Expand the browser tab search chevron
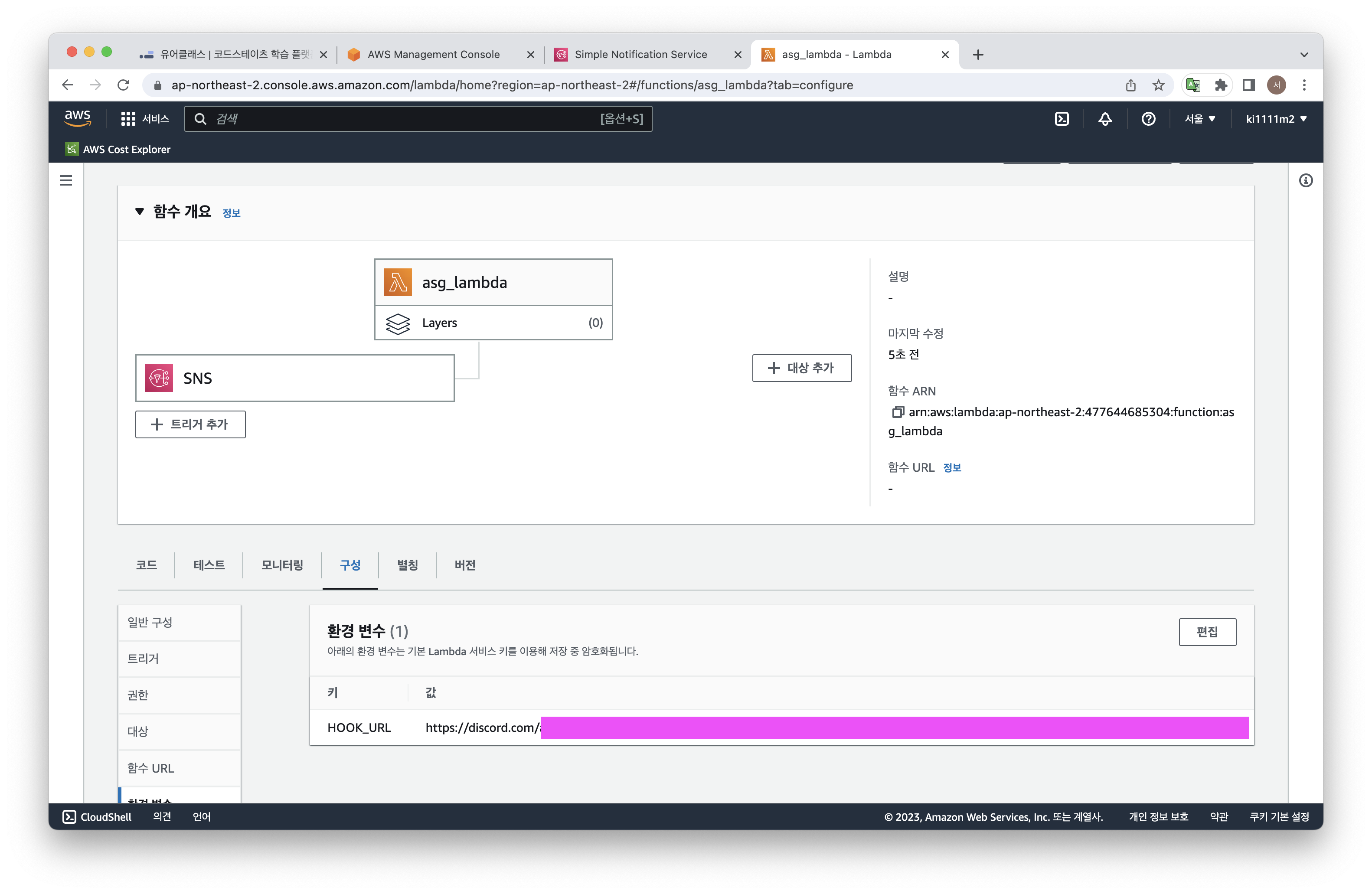The width and height of the screenshot is (1372, 894). click(x=1304, y=54)
